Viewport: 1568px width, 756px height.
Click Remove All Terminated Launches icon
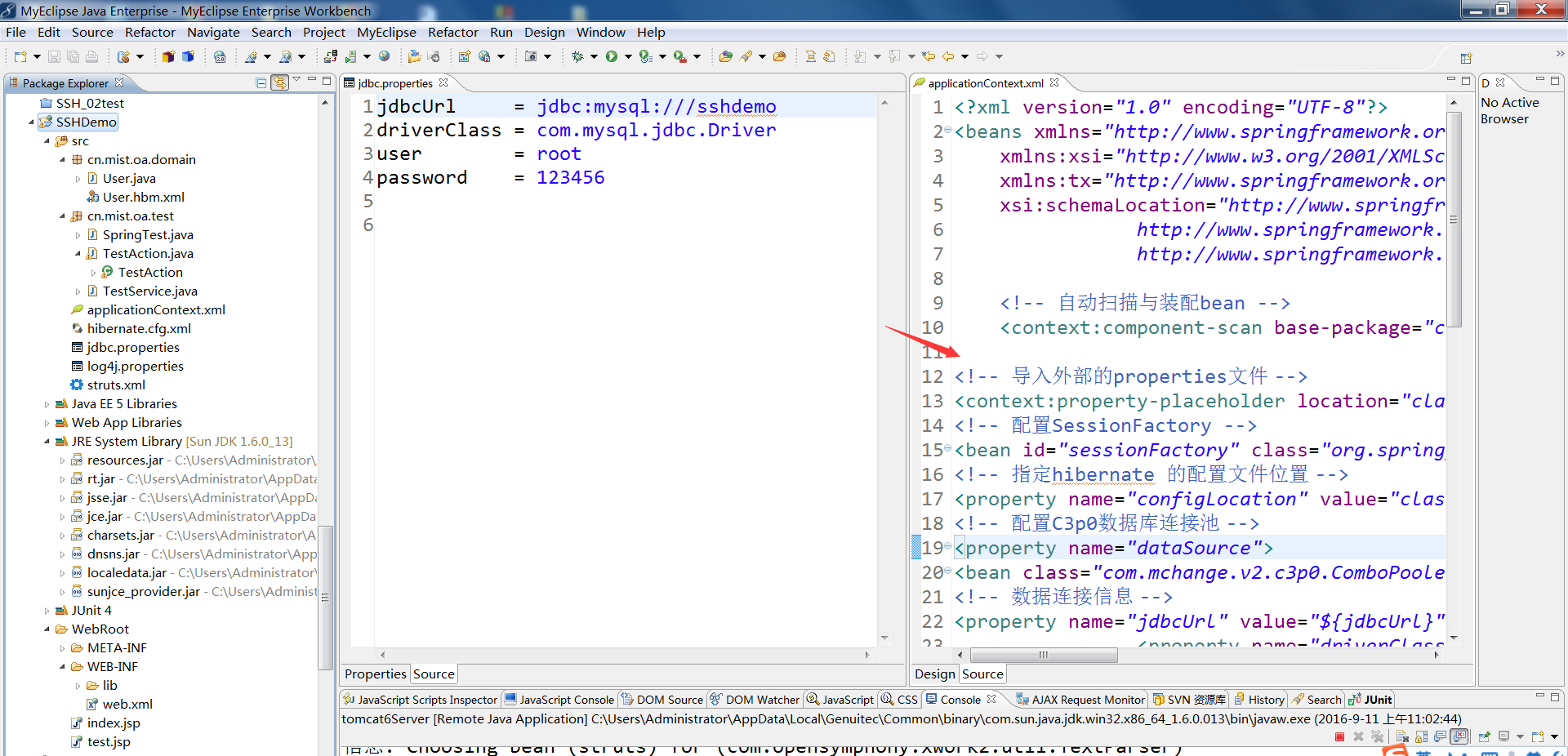1377,736
